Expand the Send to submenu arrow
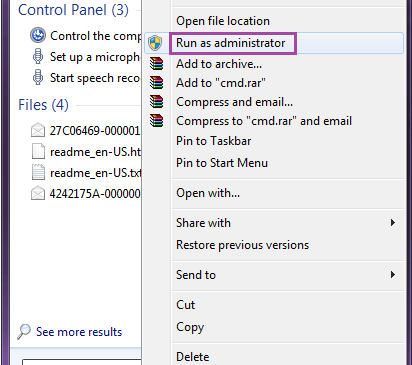Image resolution: width=412 pixels, height=365 pixels. (x=393, y=275)
